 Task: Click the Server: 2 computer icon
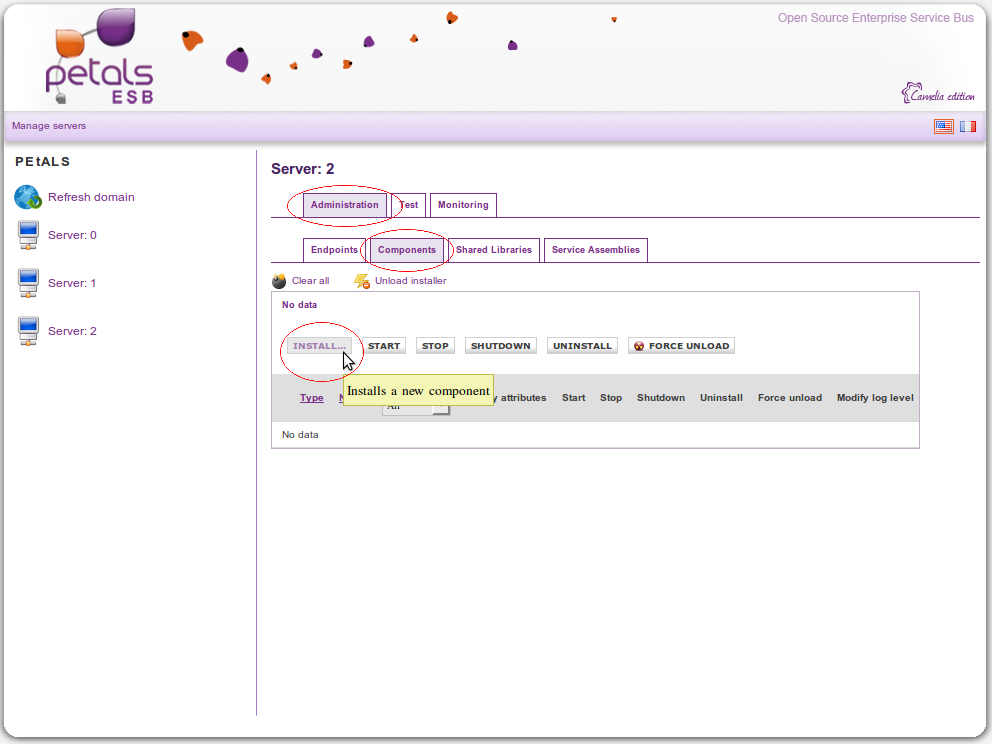coord(28,331)
